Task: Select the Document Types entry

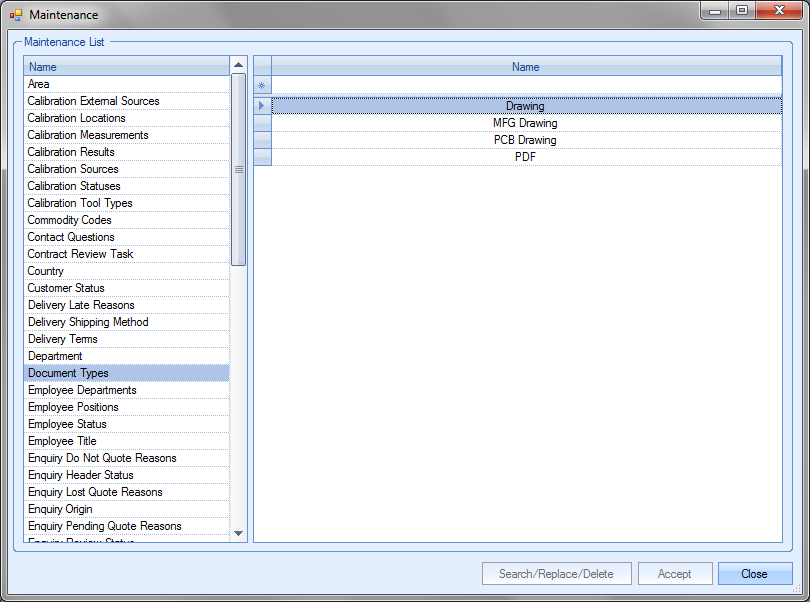Action: 68,373
